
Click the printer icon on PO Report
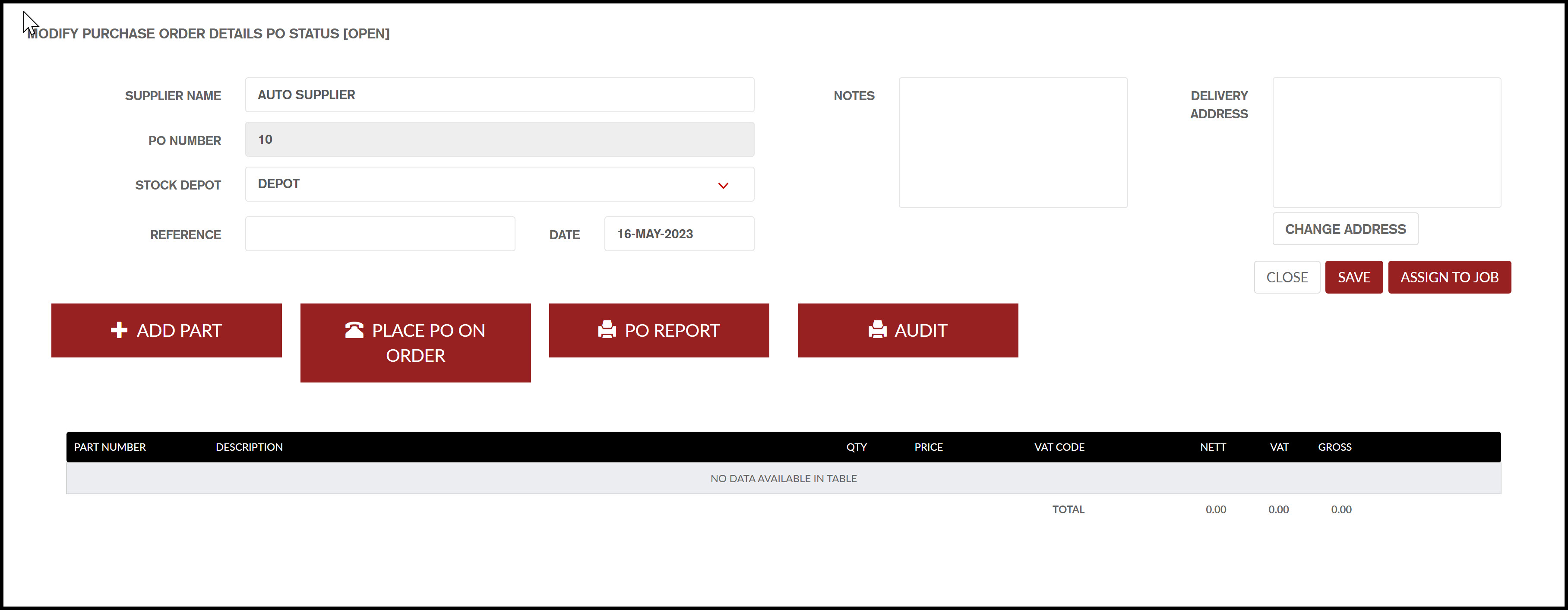click(x=607, y=330)
